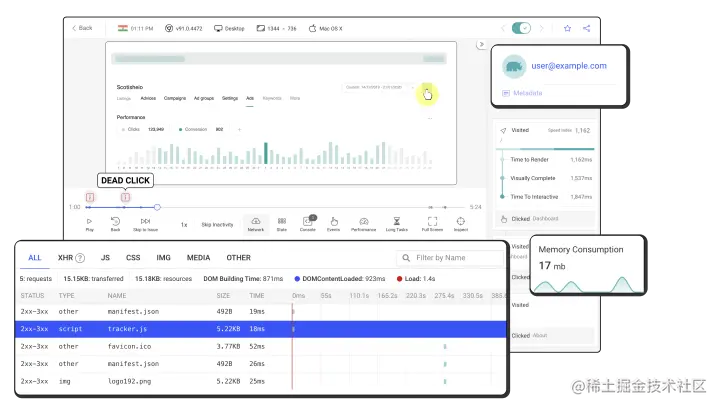The width and height of the screenshot is (720, 408).
Task: Click the replay timeline progress handle
Action: (157, 207)
